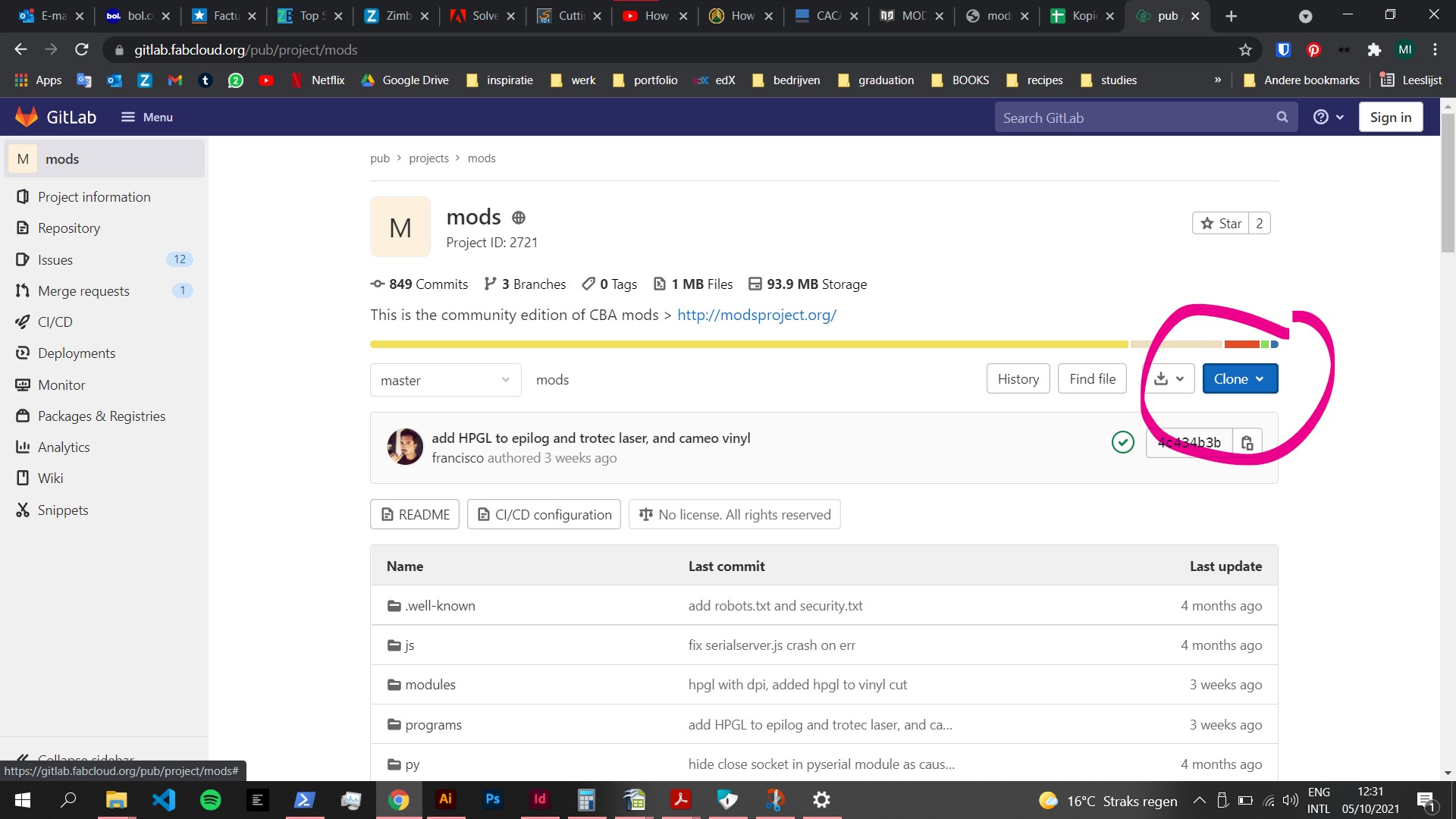Select the mods project header in sidebar
1456x819 pixels.
(105, 158)
